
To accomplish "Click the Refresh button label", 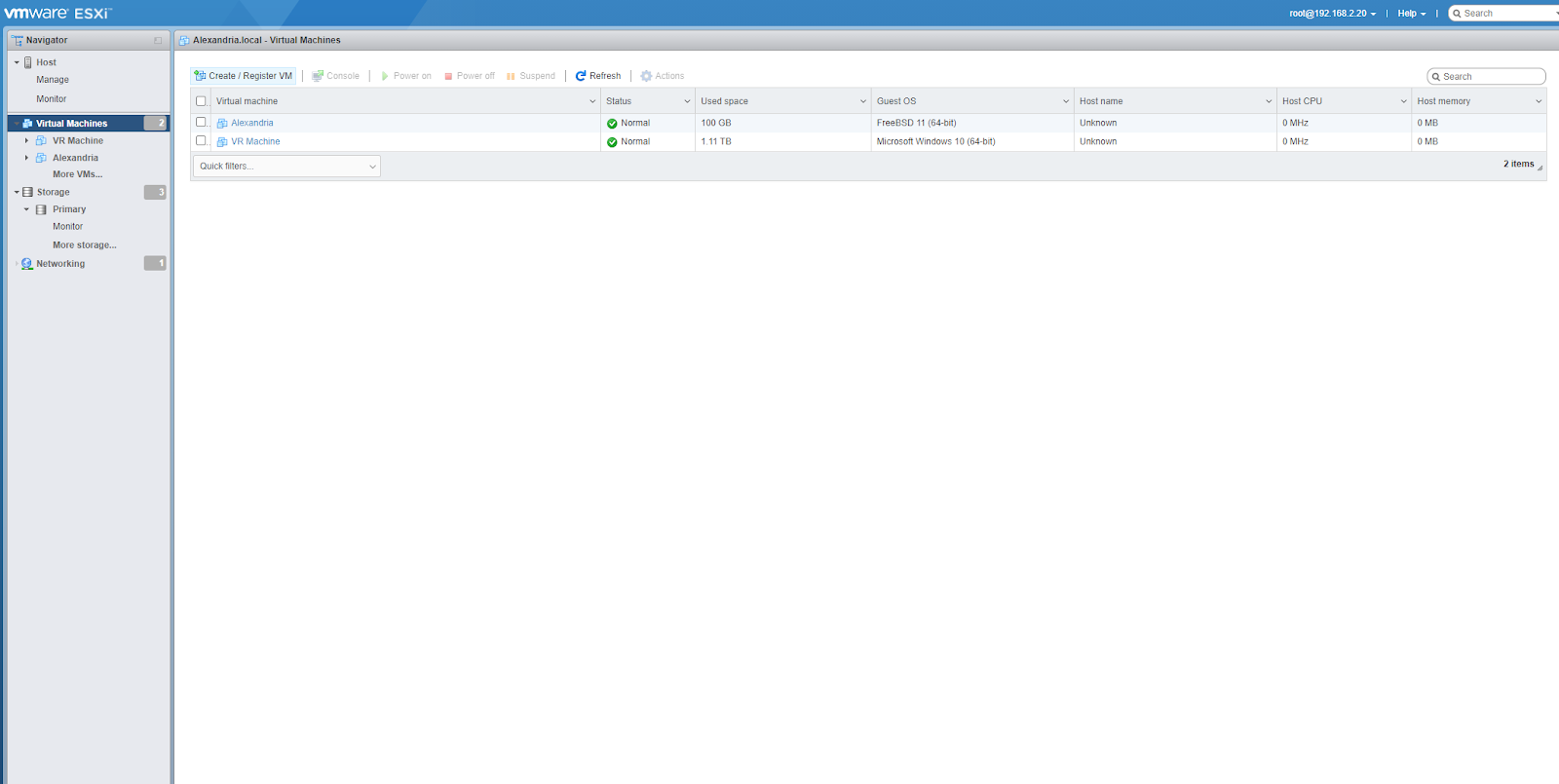I will (x=605, y=76).
